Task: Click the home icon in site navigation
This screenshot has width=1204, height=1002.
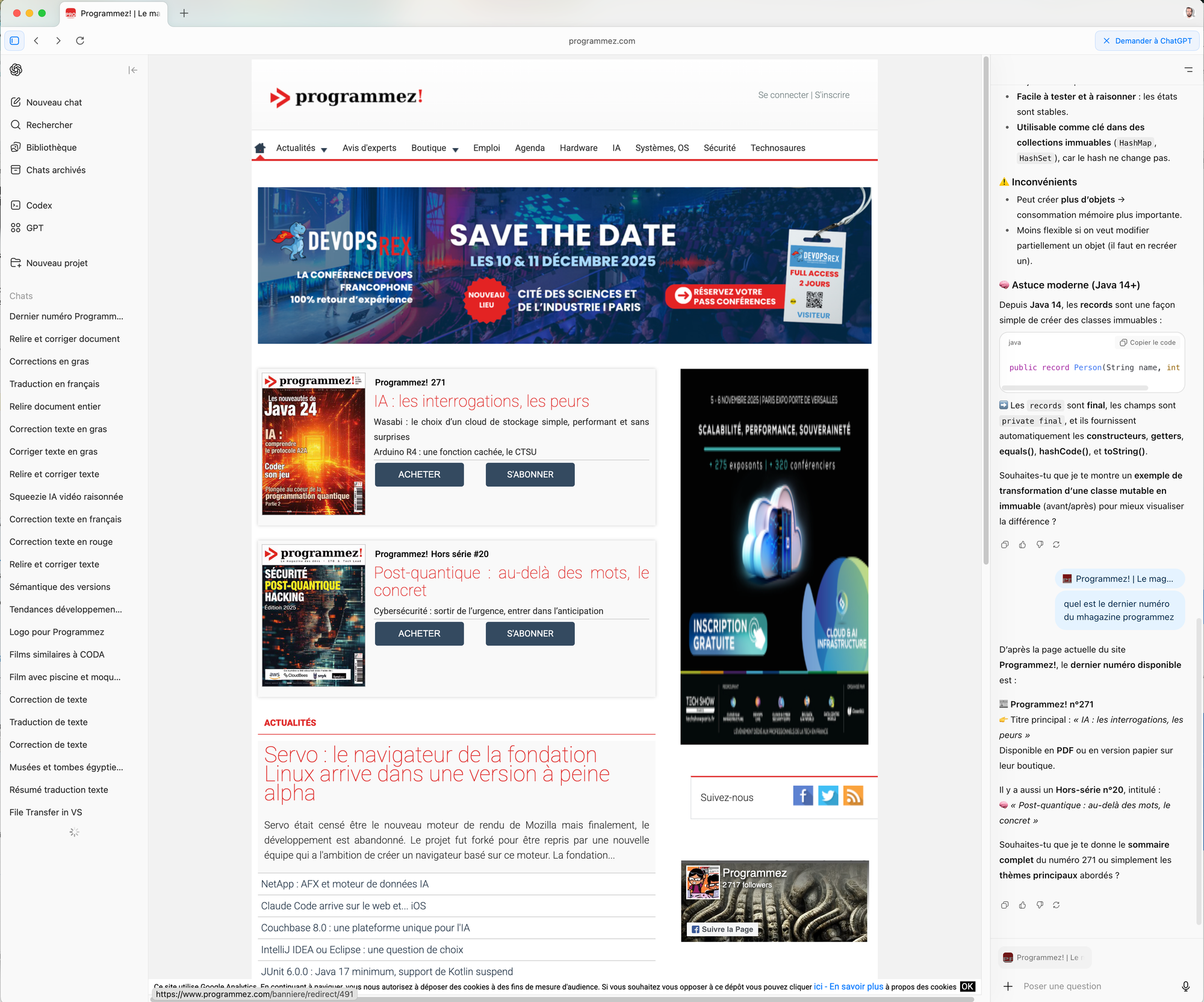Action: pyautogui.click(x=260, y=148)
